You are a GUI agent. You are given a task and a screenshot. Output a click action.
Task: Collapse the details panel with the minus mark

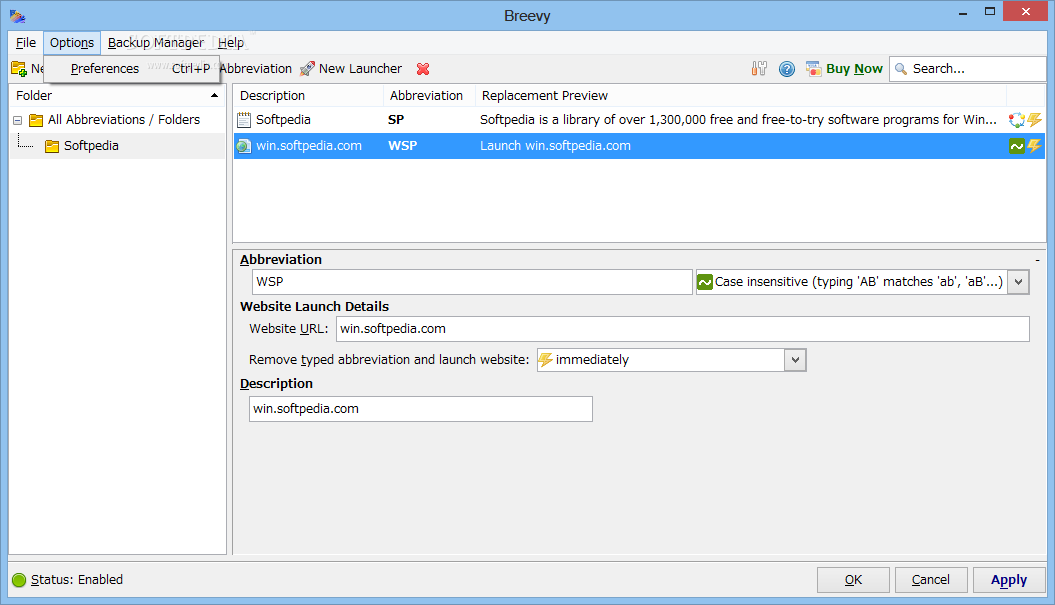pos(1038,260)
